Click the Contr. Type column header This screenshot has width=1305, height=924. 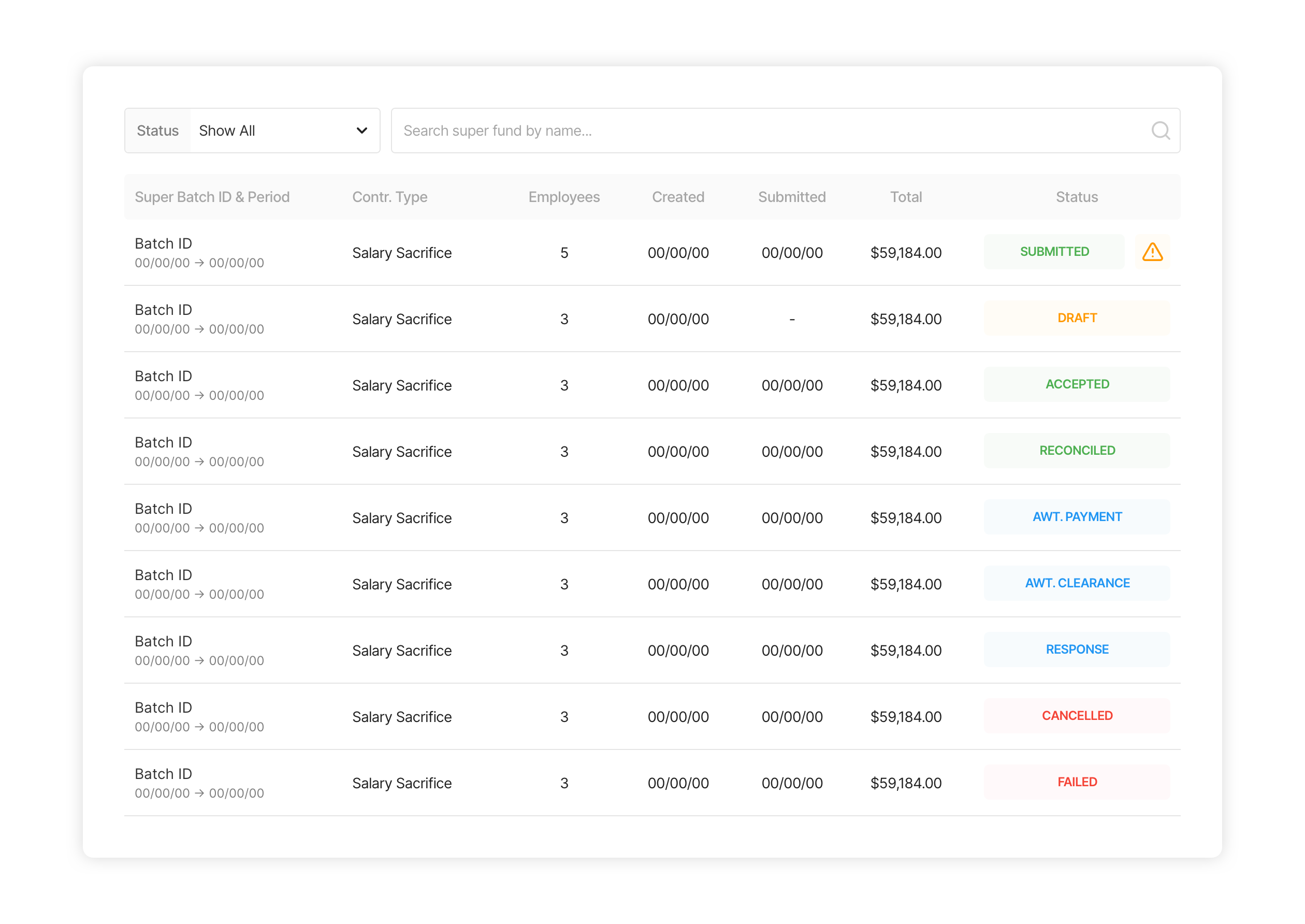tap(389, 197)
